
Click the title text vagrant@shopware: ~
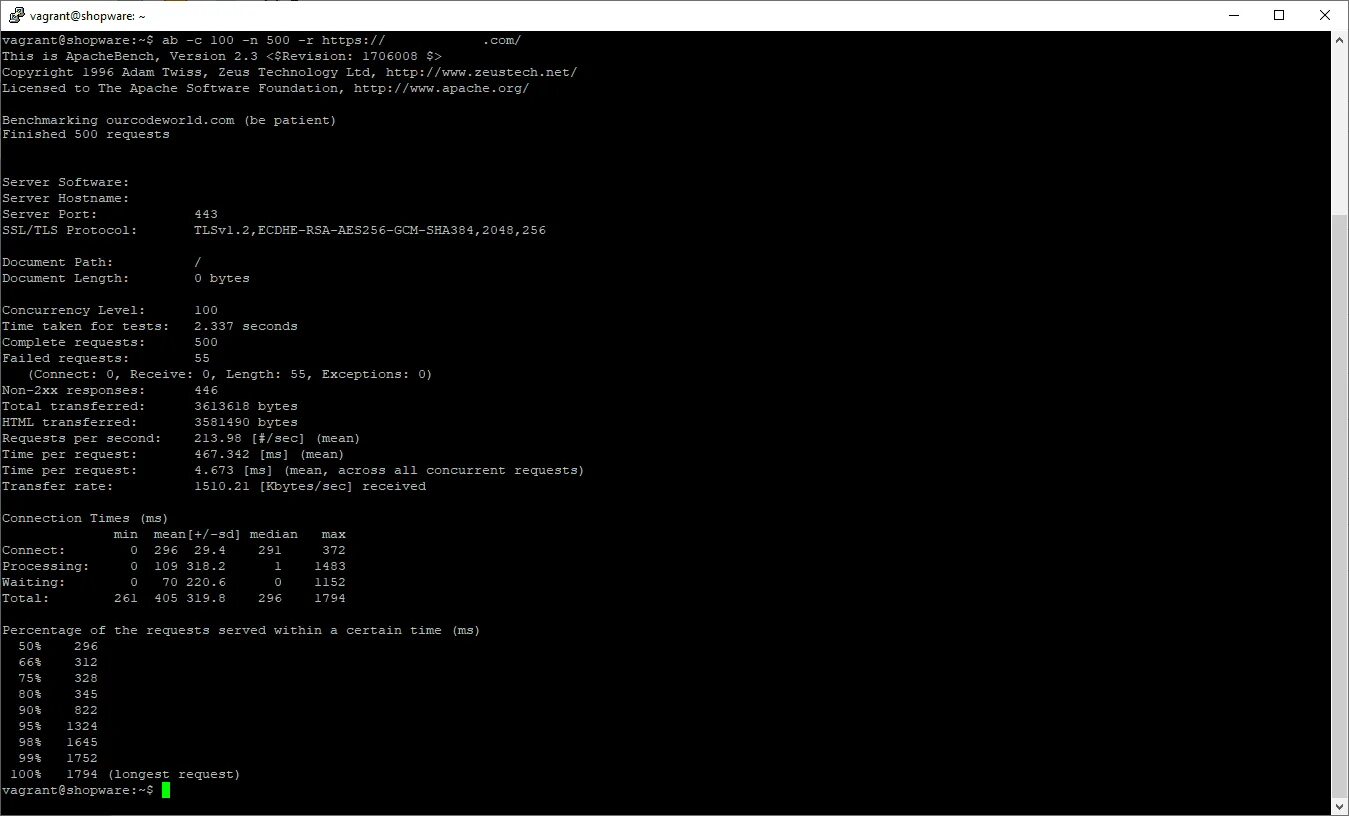88,16
